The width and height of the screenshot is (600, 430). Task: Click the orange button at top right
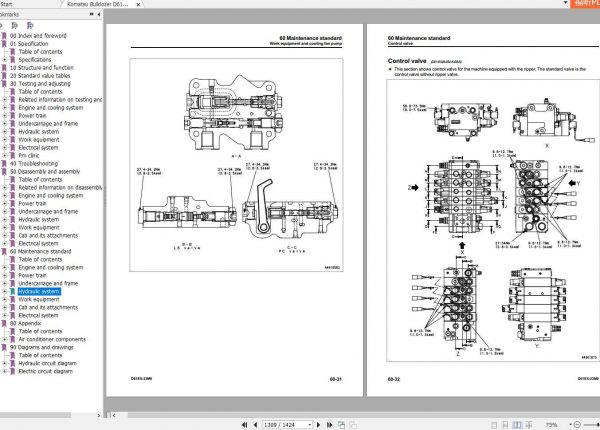tap(585, 3)
